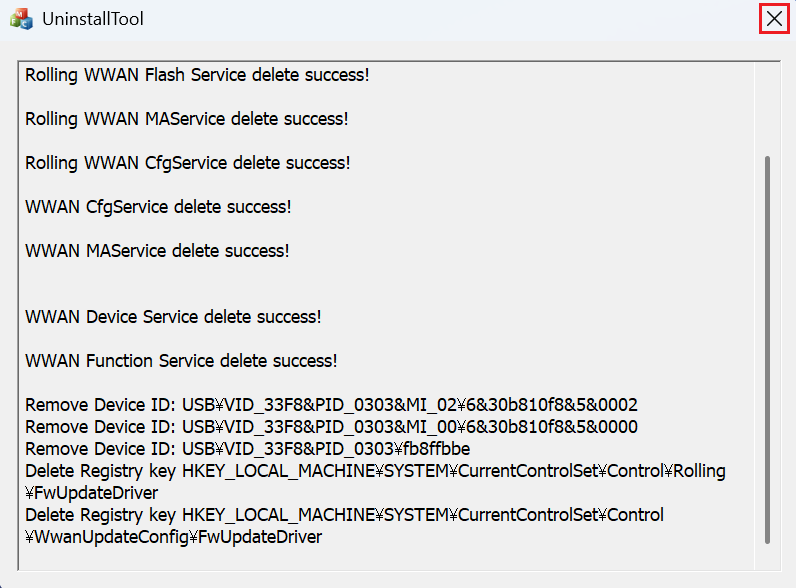Click the Remove Device ID fb8ffbbe line
Screen dimensions: 796x588
click(247, 449)
